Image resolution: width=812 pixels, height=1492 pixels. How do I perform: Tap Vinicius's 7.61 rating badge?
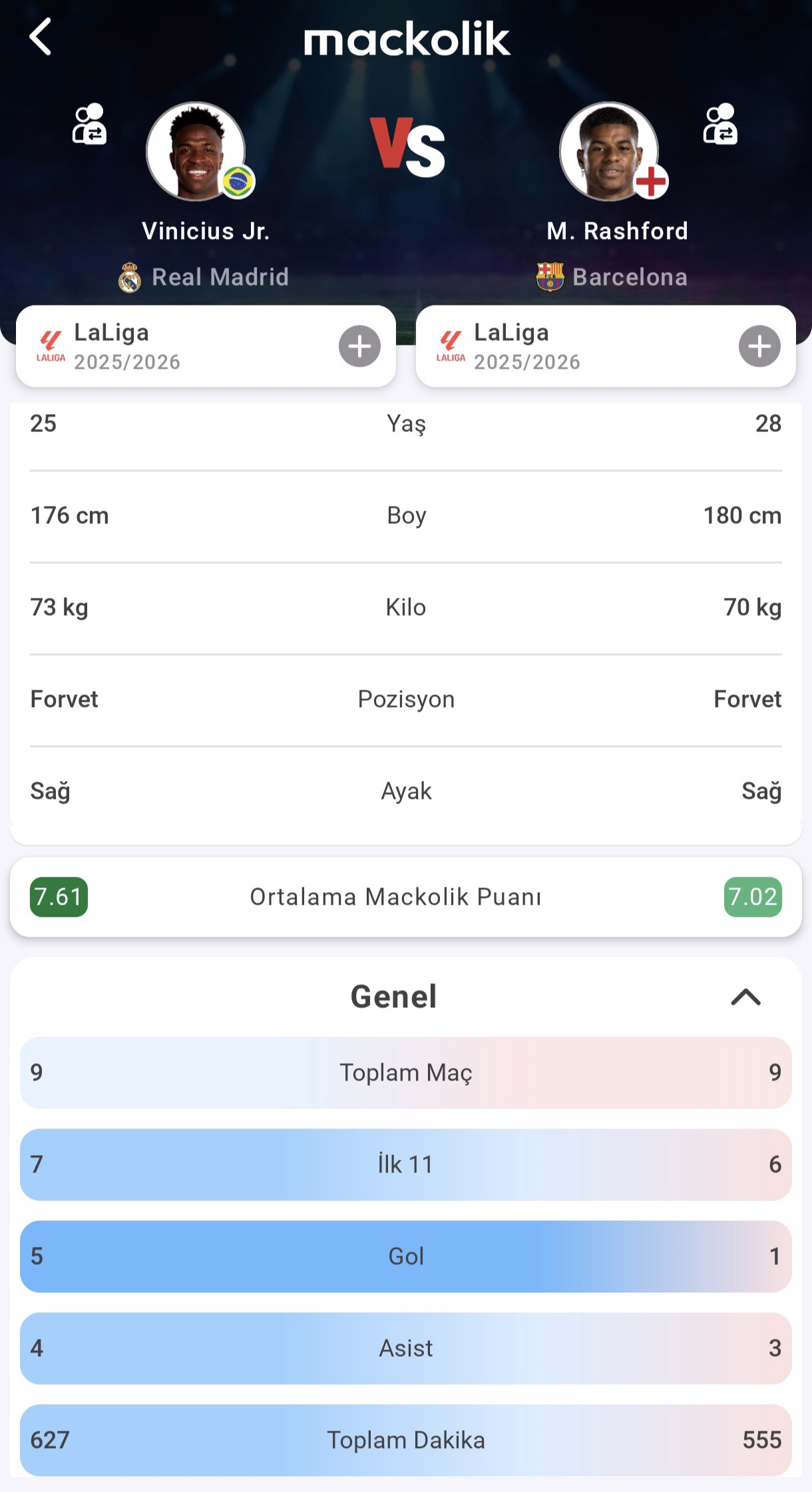(x=59, y=897)
